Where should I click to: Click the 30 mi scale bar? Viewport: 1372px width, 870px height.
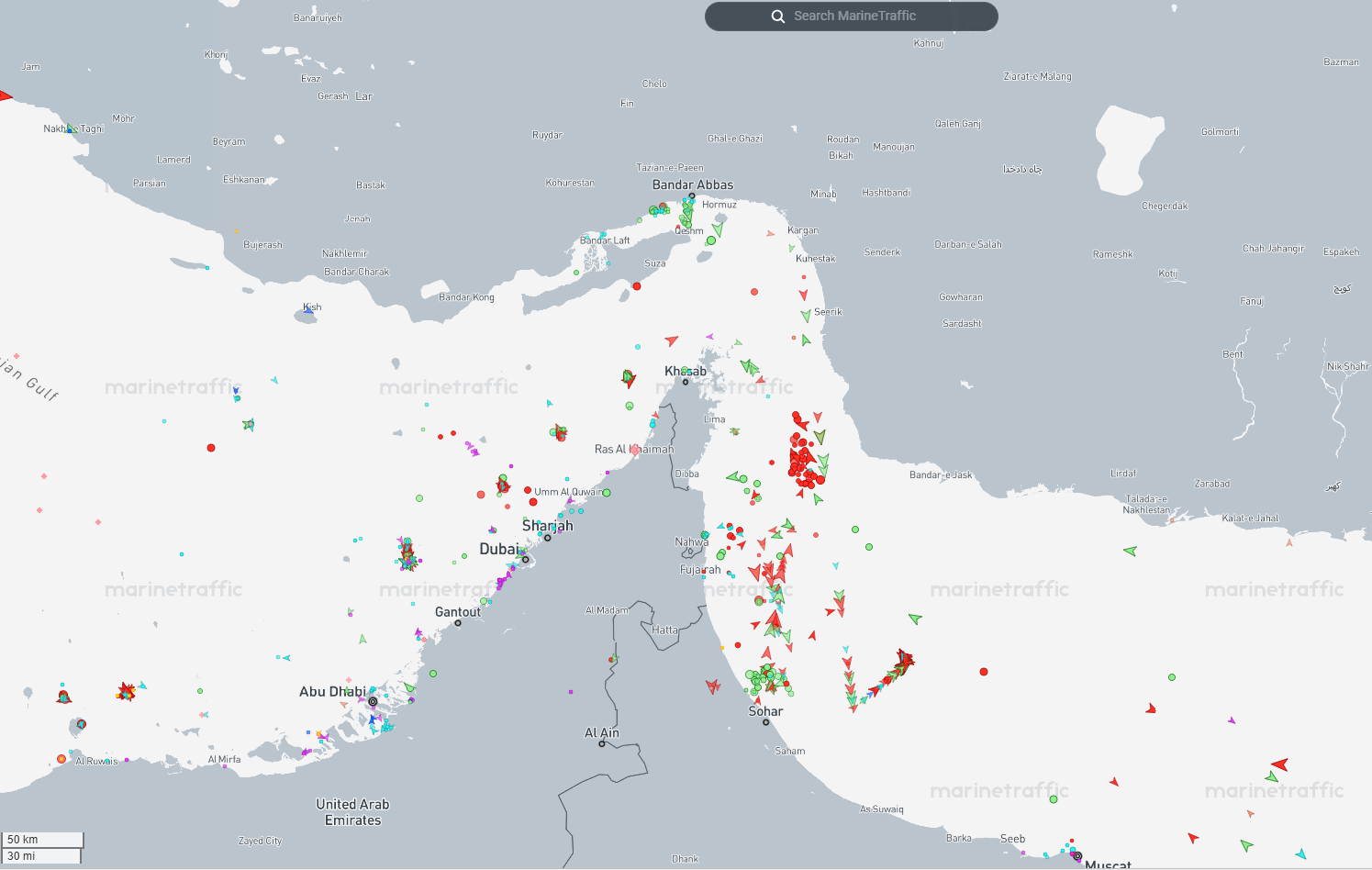[41, 856]
